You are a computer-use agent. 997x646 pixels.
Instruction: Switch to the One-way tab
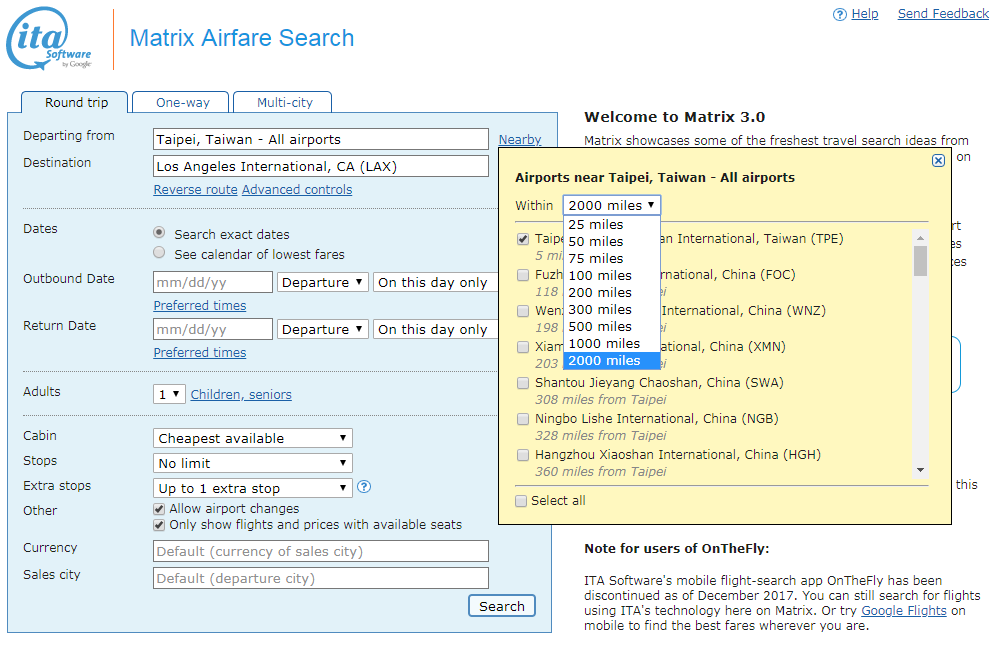(x=182, y=102)
